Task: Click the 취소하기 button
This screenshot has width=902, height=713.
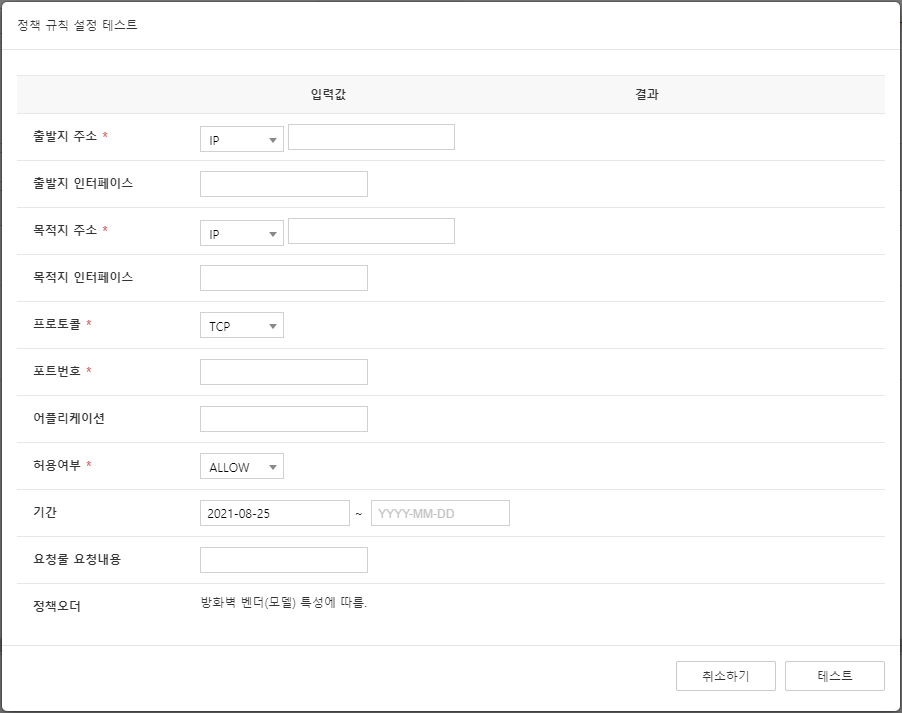Action: pyautogui.click(x=725, y=676)
